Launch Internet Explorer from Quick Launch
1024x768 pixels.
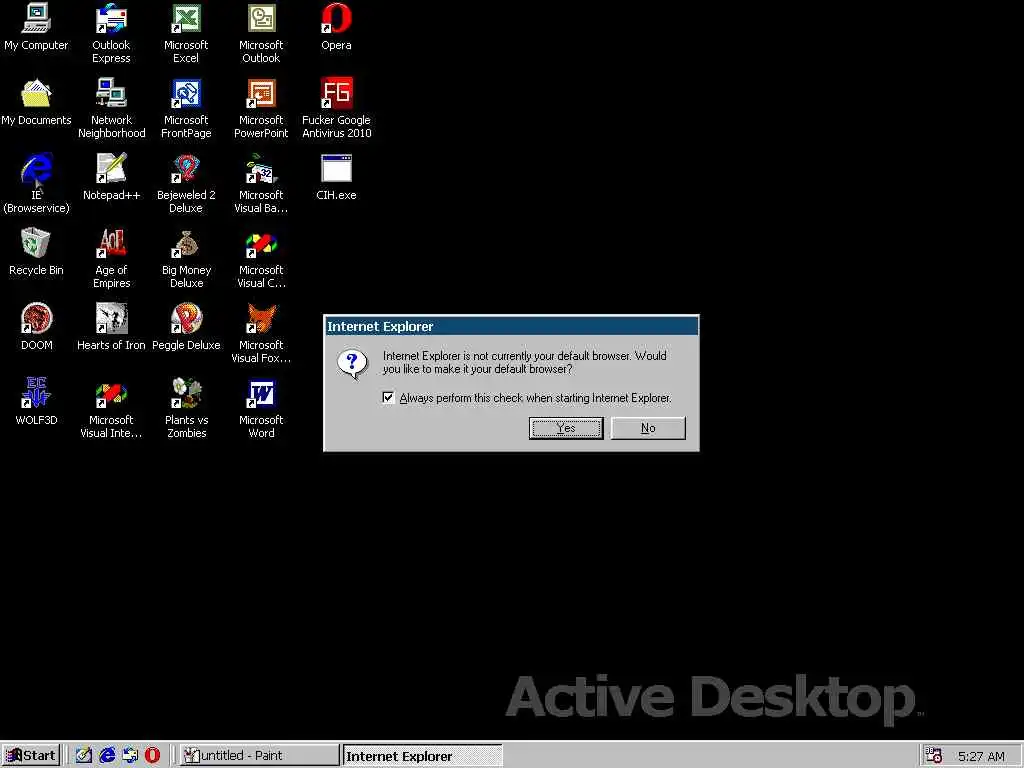[107, 756]
